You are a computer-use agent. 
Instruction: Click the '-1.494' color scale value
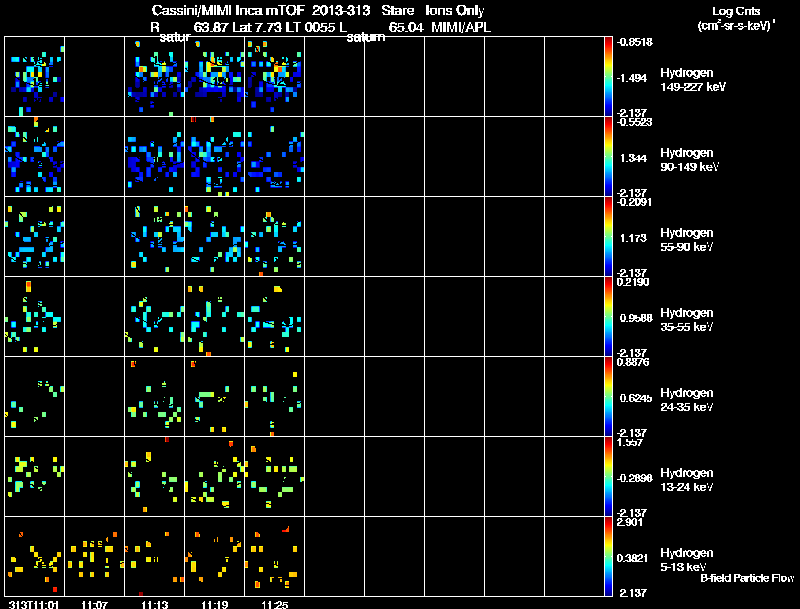click(x=632, y=78)
